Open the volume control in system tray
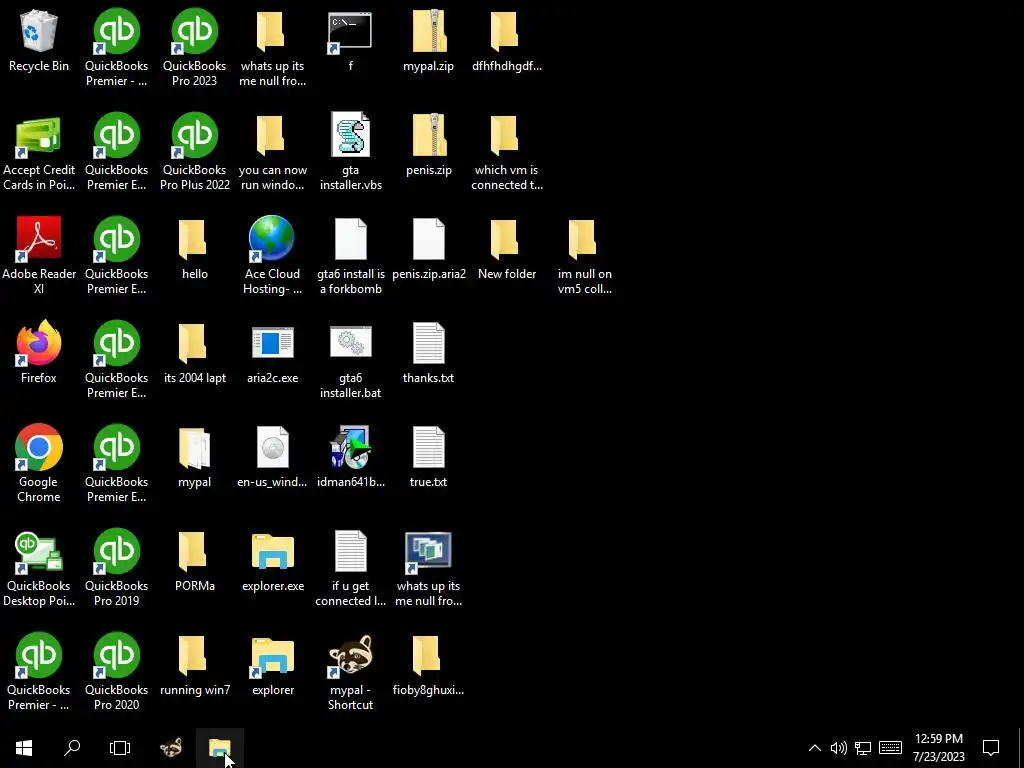Viewport: 1024px width, 768px height. [839, 748]
